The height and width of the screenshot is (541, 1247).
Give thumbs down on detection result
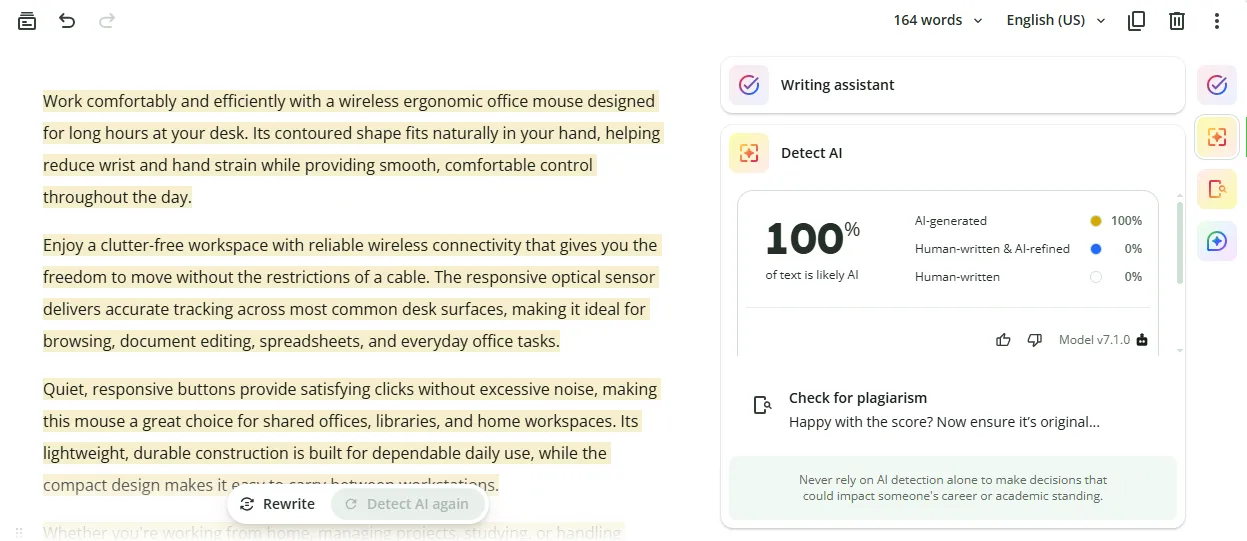tap(1035, 340)
